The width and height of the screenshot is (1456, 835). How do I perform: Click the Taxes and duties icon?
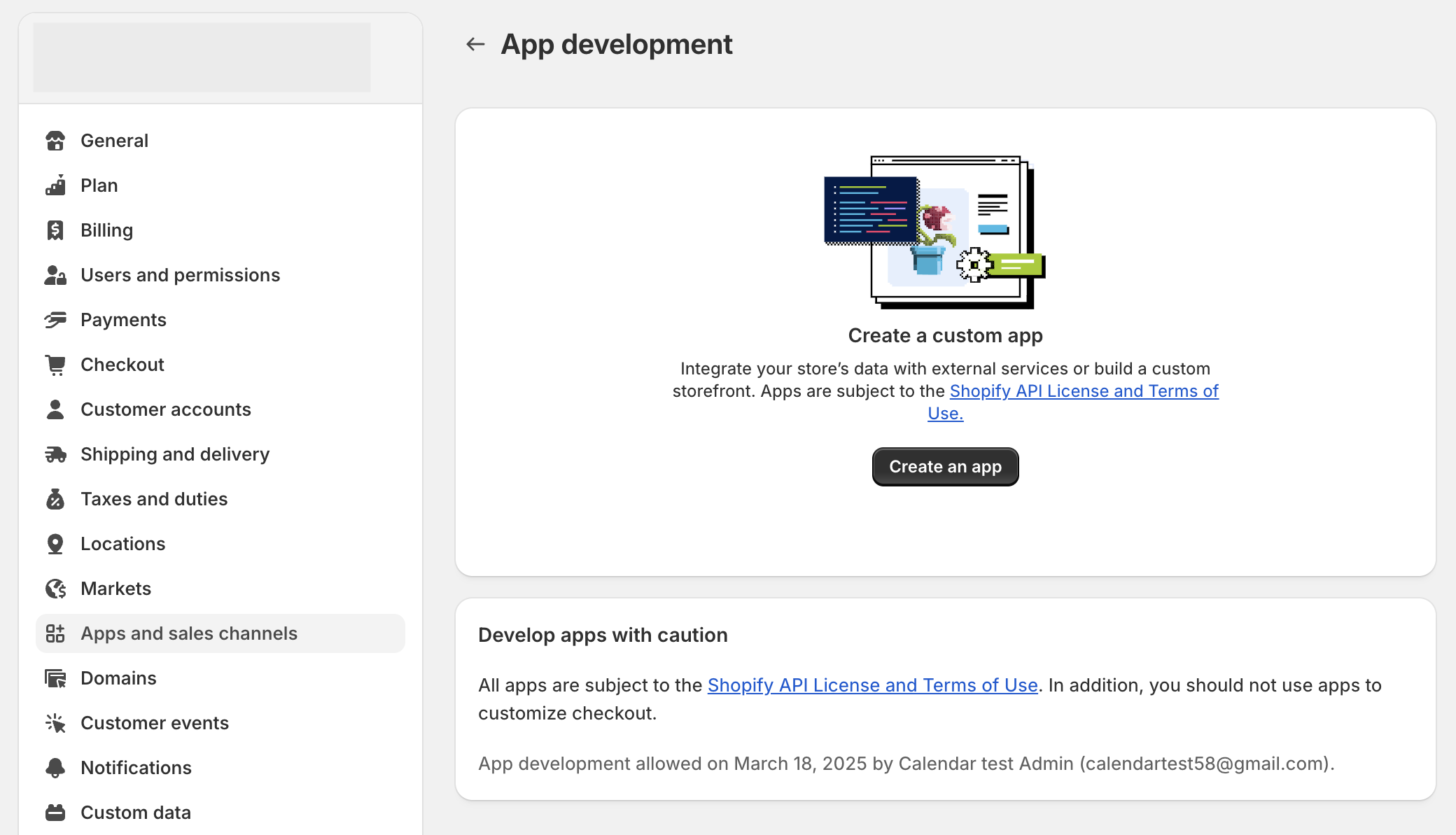(x=55, y=499)
